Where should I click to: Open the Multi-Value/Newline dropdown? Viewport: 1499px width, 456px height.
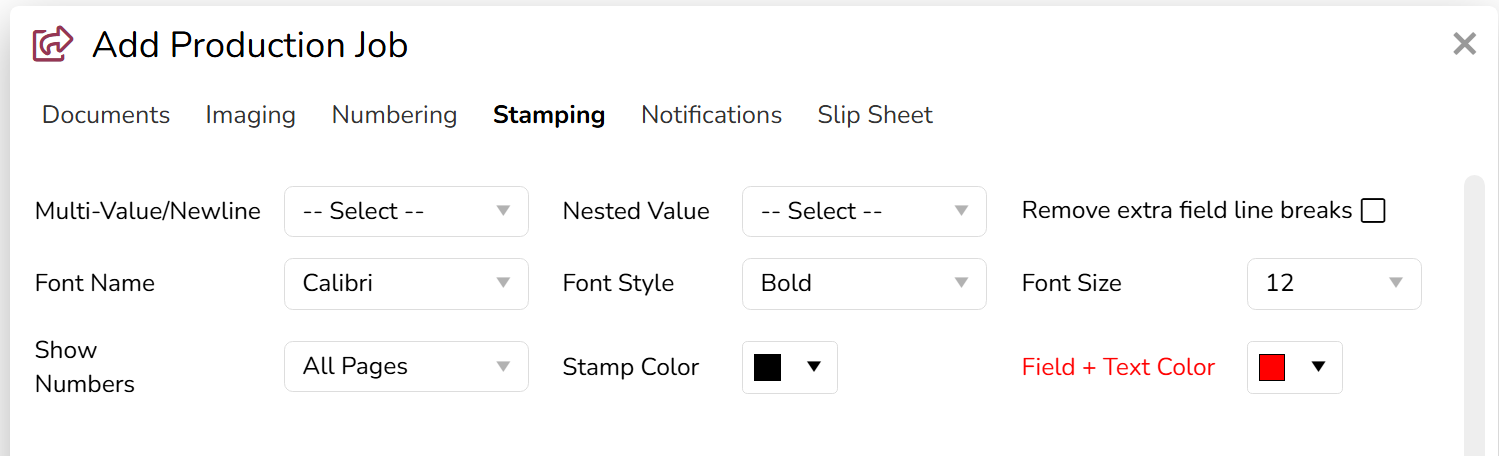click(406, 211)
